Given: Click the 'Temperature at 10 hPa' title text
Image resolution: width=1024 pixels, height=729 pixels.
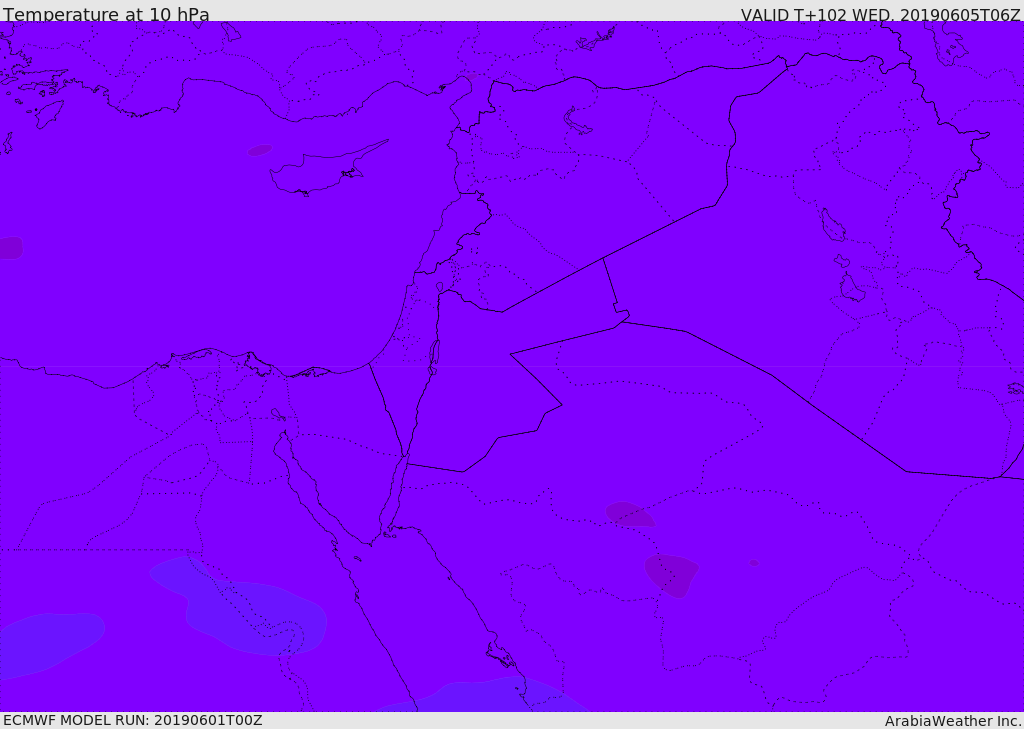Looking at the screenshot, I should pyautogui.click(x=106, y=14).
